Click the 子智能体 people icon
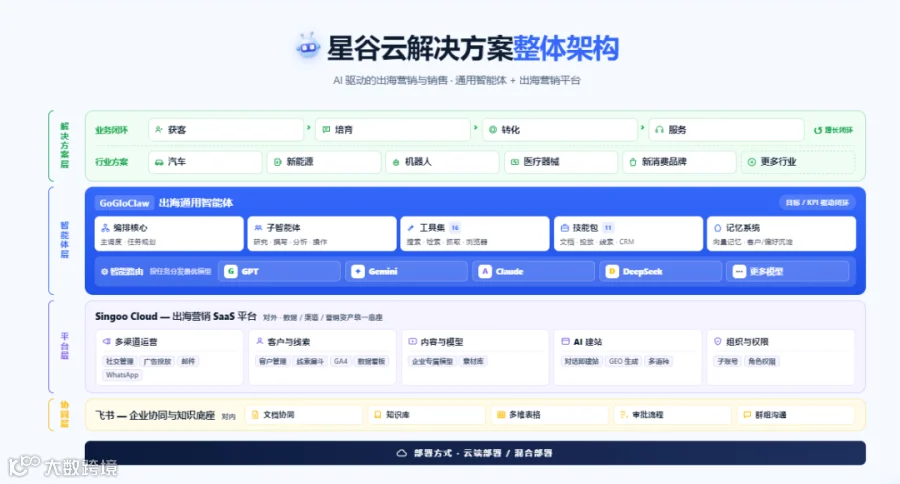Screen dimensions: 900x484 258,228
